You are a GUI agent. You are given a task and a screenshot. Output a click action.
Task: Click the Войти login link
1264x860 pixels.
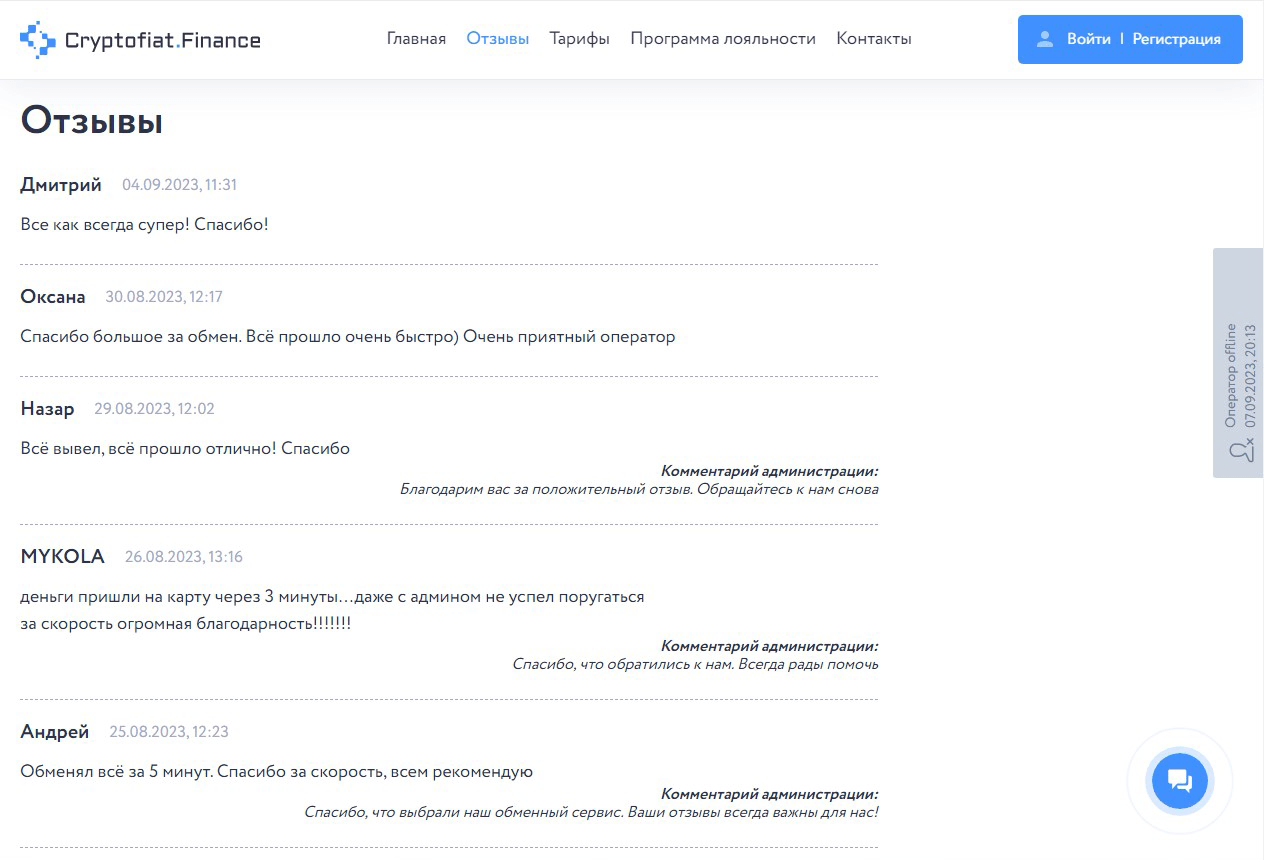1088,39
